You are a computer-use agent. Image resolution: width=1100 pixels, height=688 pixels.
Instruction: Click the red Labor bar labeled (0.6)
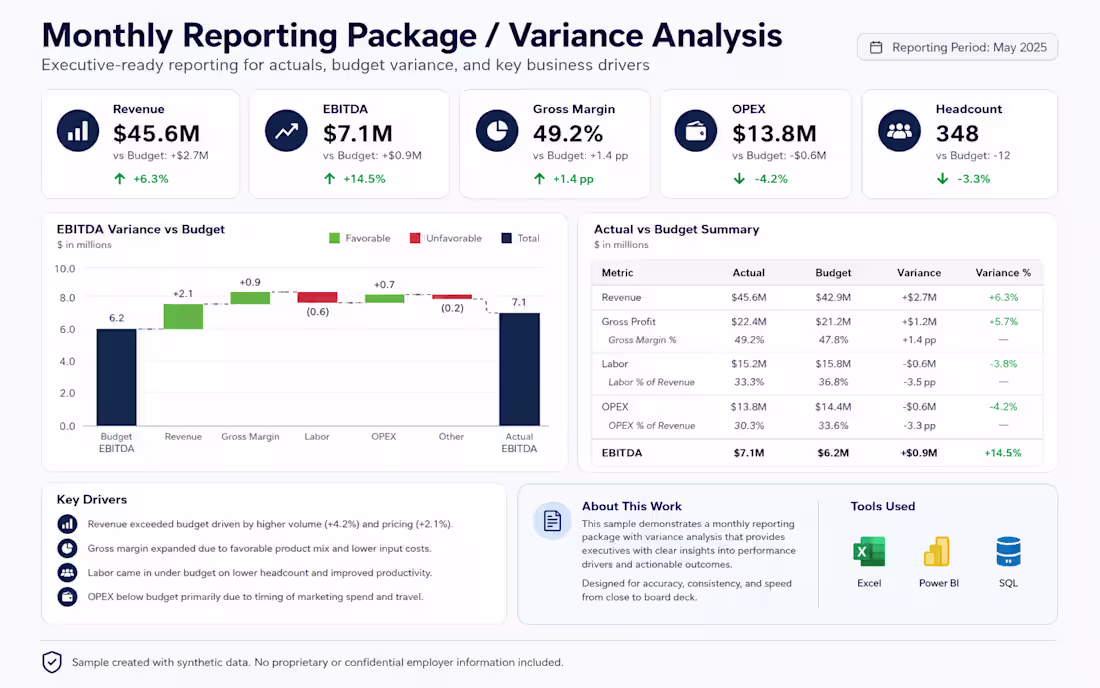pos(317,297)
